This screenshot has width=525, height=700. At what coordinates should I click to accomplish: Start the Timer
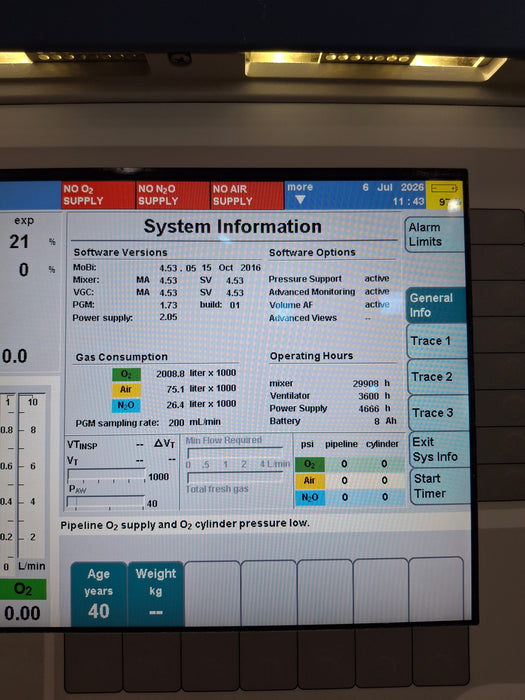pyautogui.click(x=440, y=486)
